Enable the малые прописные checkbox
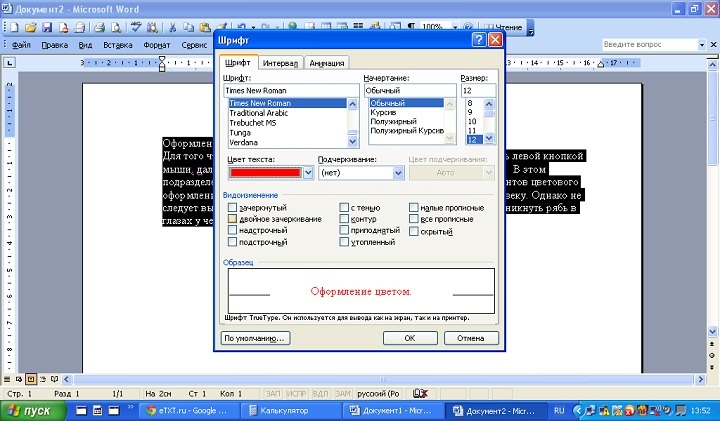 click(x=414, y=208)
